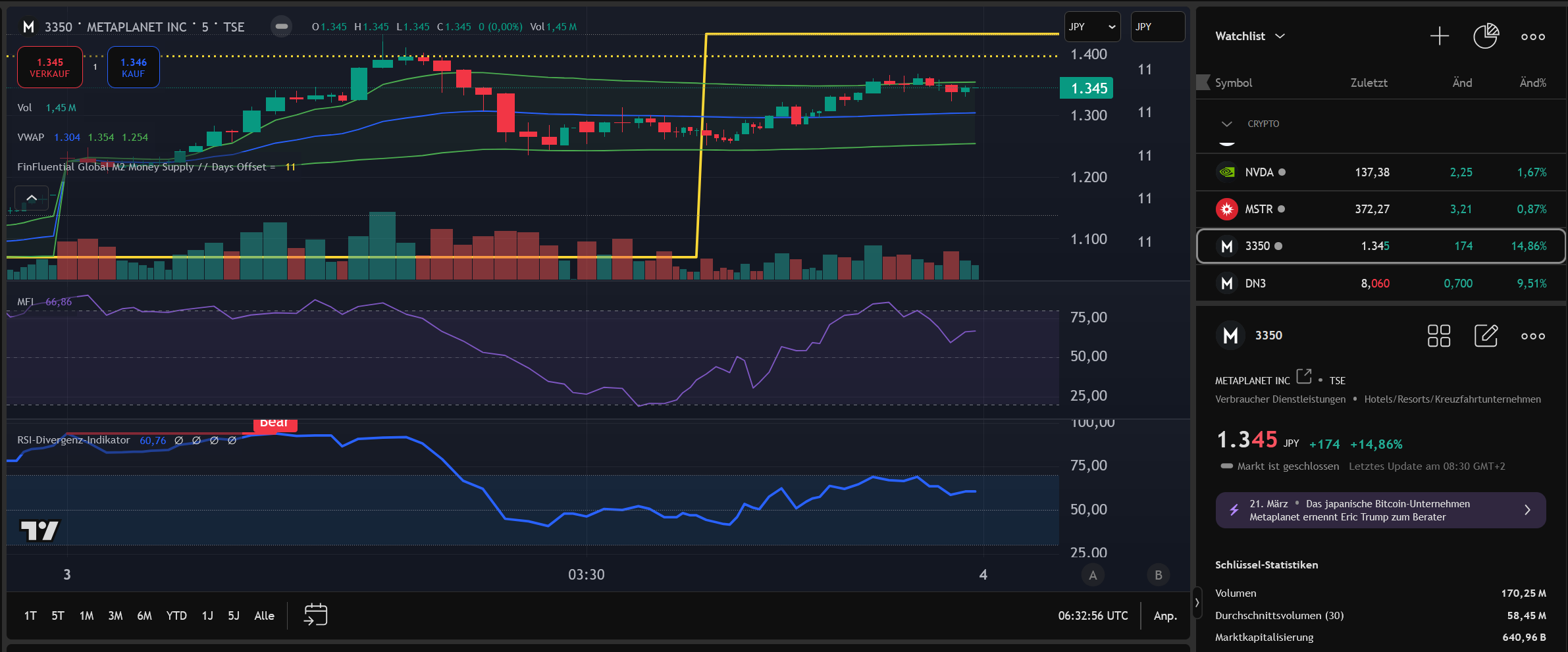
Task: Select the 3350 watchlist row
Action: [x=1380, y=246]
